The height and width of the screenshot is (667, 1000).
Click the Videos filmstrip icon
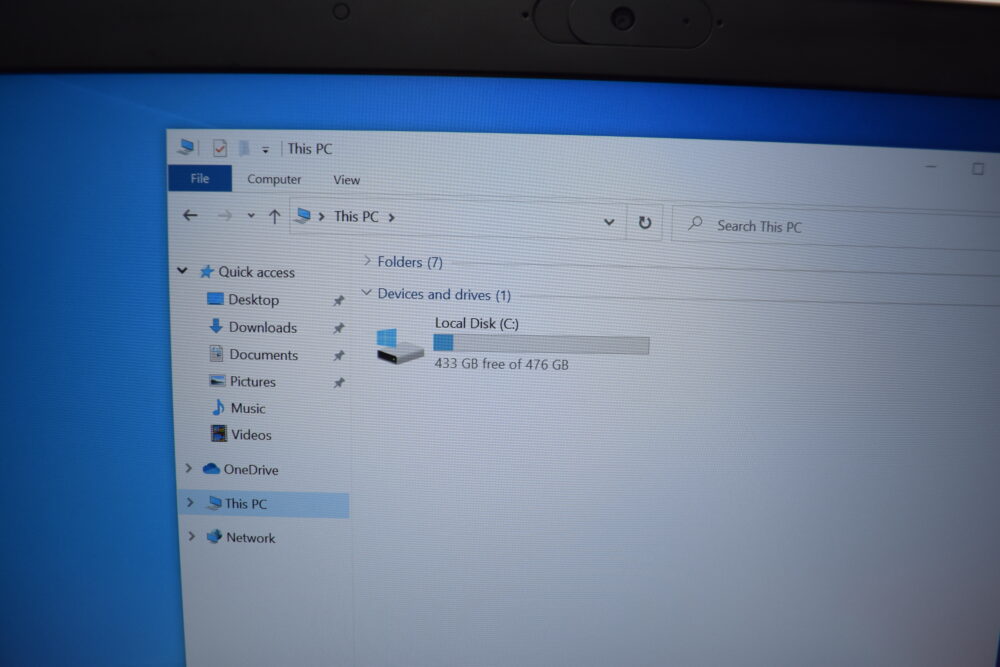[219, 434]
